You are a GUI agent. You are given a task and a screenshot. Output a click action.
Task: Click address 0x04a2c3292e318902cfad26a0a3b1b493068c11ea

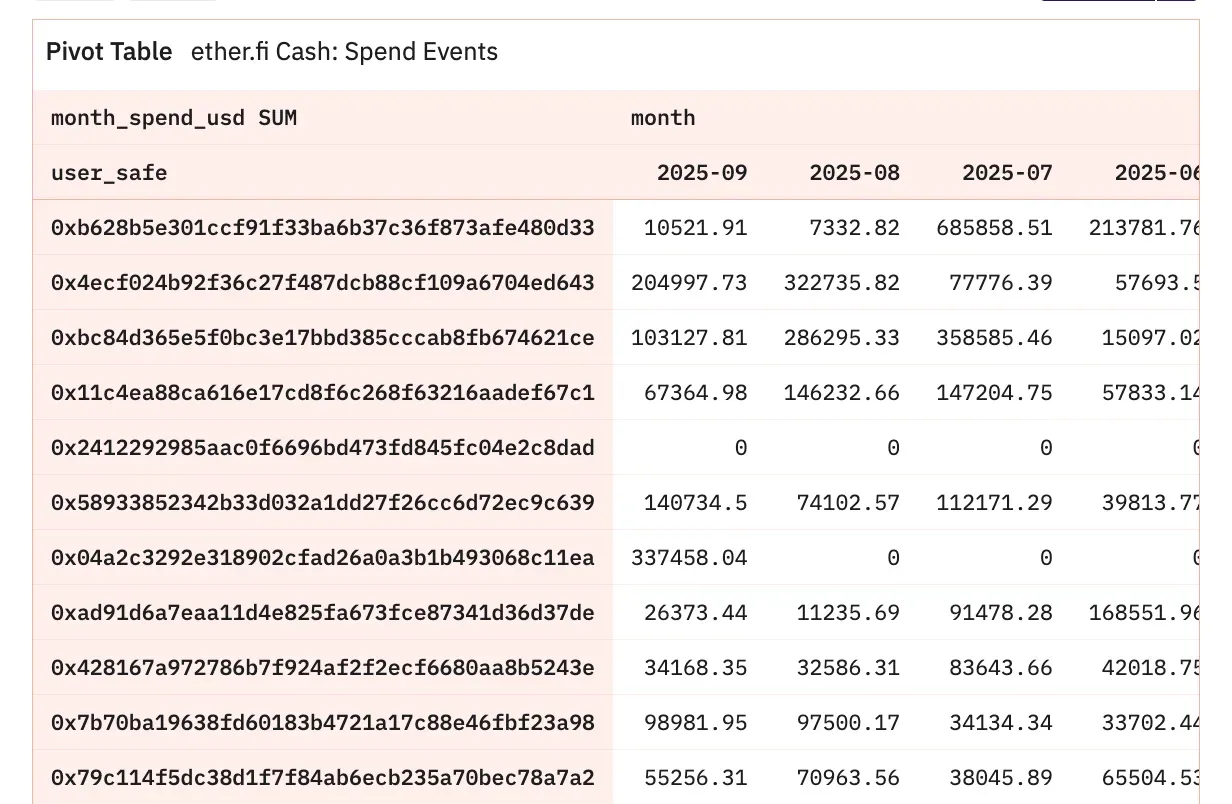point(323,558)
